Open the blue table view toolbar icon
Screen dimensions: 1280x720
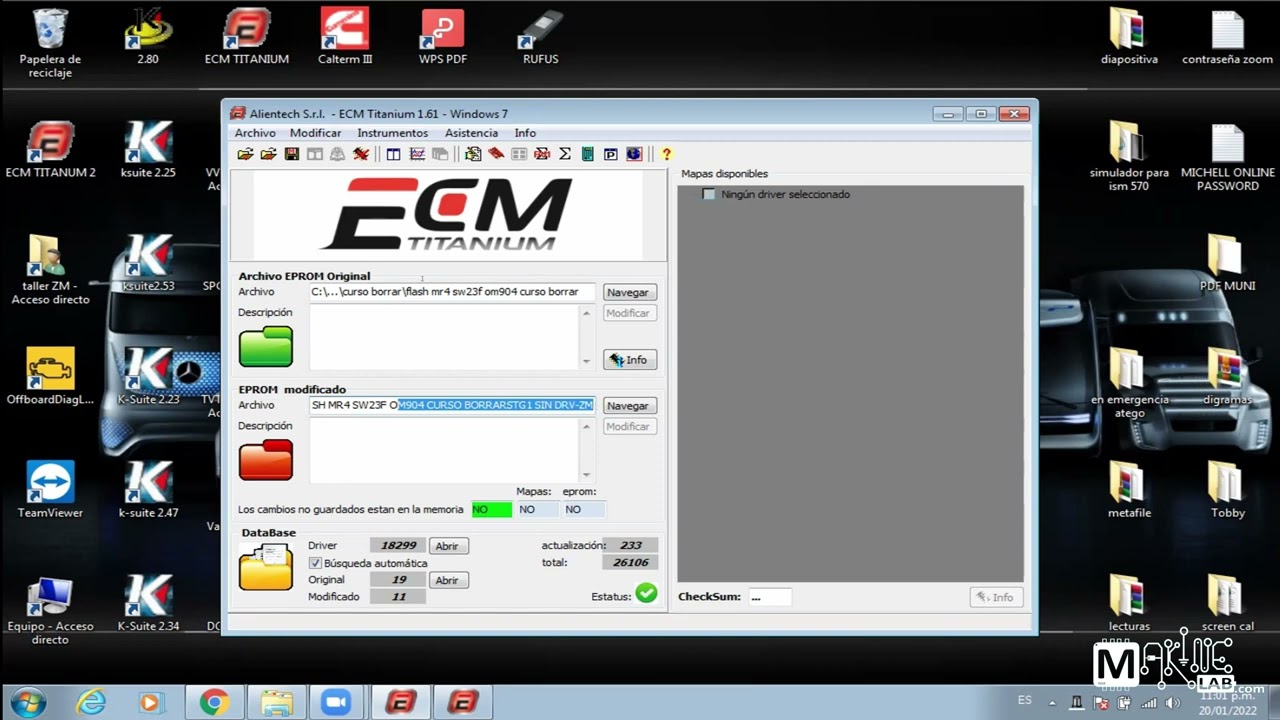coord(393,154)
